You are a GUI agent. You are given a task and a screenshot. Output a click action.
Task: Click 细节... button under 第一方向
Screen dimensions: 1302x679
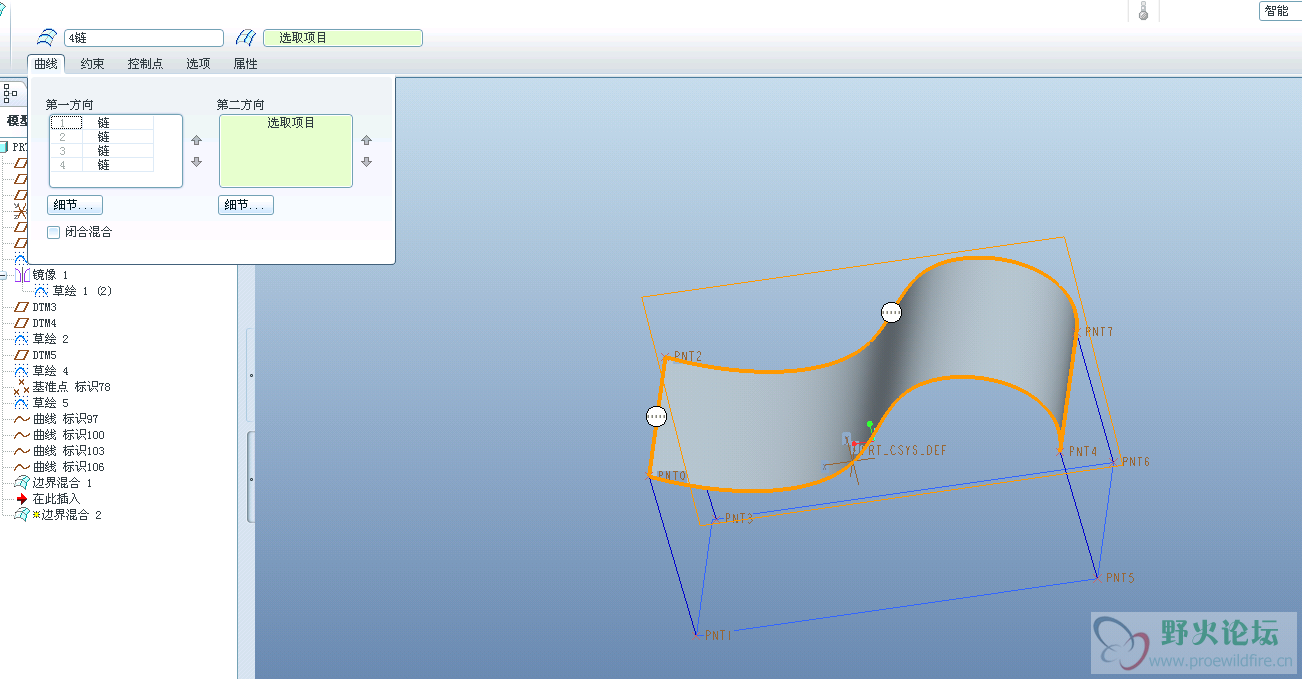[75, 205]
